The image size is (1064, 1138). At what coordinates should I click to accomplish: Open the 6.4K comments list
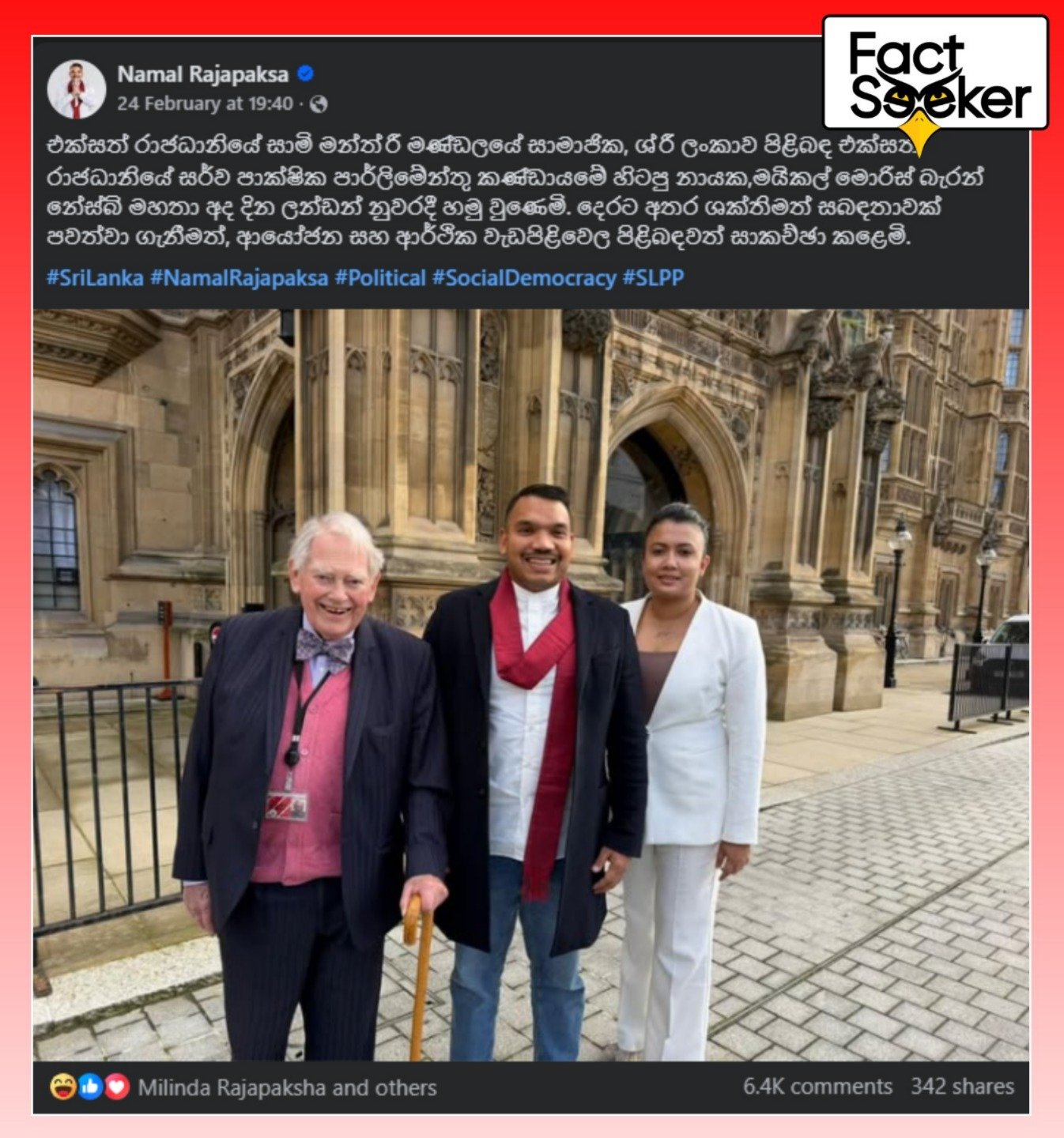(x=817, y=1087)
